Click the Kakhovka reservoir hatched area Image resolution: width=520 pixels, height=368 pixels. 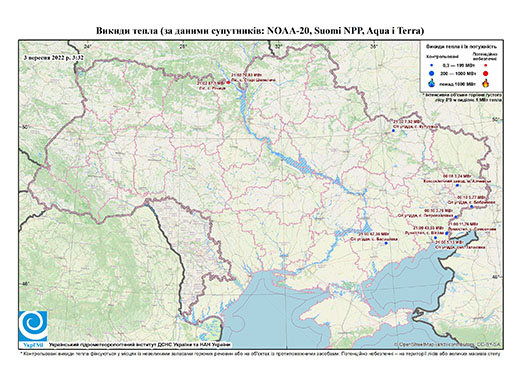[353, 230]
